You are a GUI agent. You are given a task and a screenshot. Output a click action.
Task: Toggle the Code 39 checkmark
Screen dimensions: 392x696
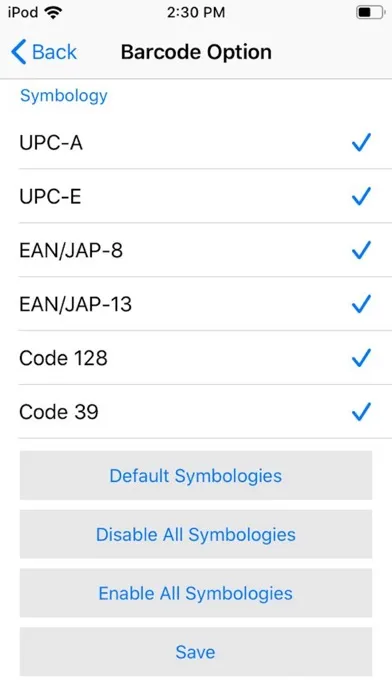[x=361, y=411]
